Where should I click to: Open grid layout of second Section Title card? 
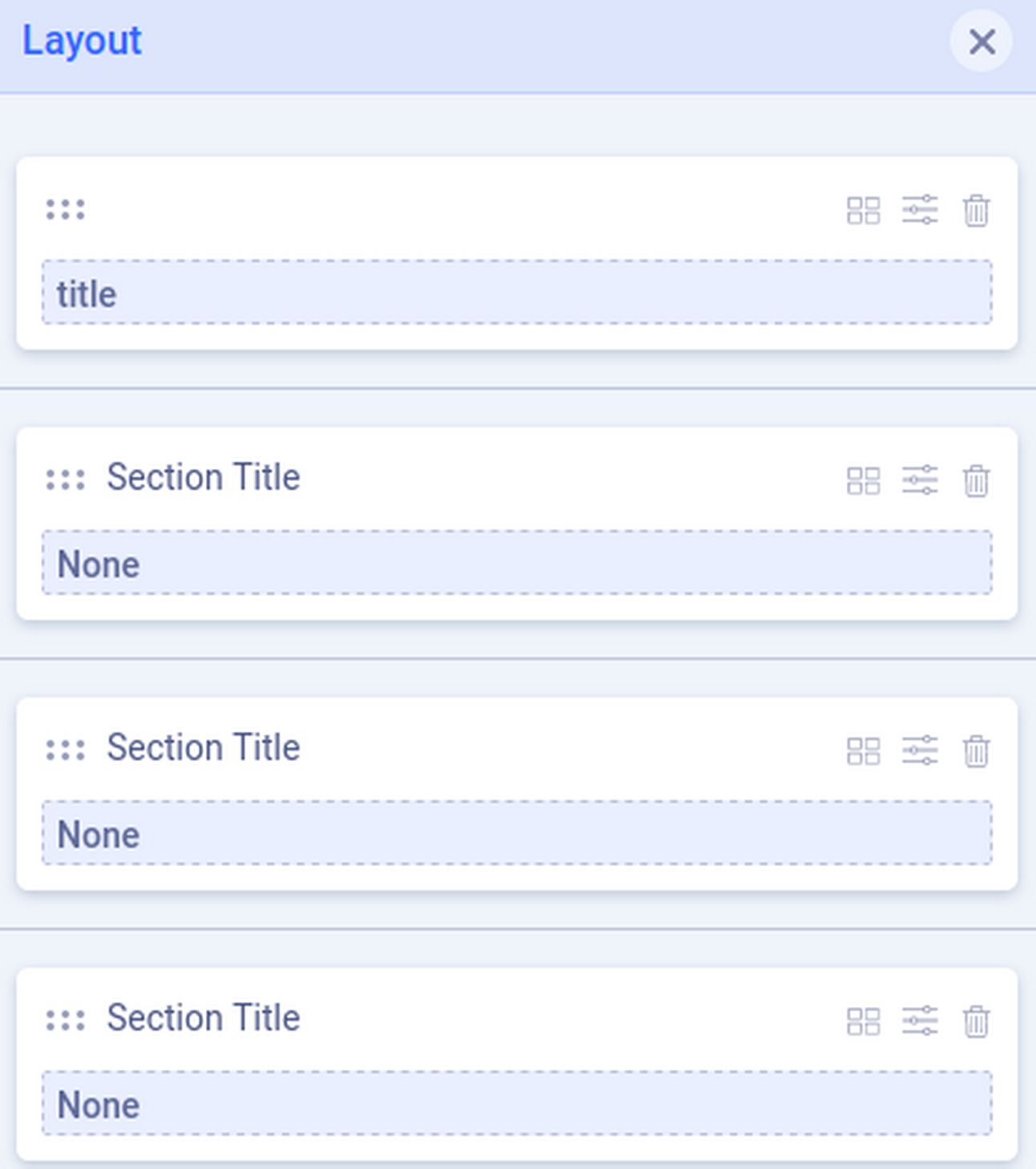tap(864, 751)
